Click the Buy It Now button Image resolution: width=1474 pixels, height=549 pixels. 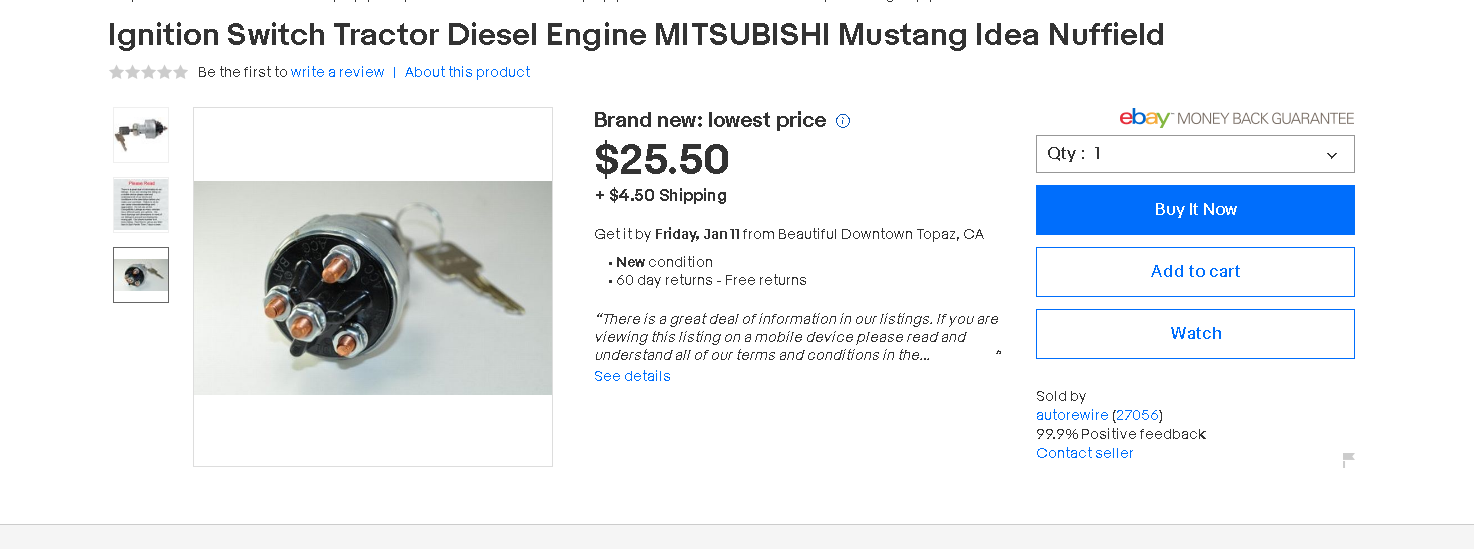tap(1195, 210)
